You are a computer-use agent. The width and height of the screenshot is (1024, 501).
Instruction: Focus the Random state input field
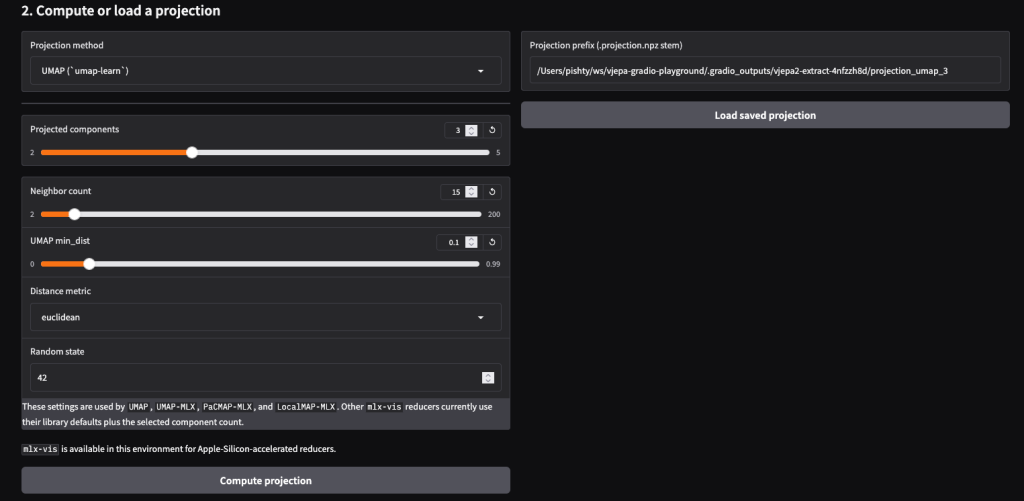(250, 377)
